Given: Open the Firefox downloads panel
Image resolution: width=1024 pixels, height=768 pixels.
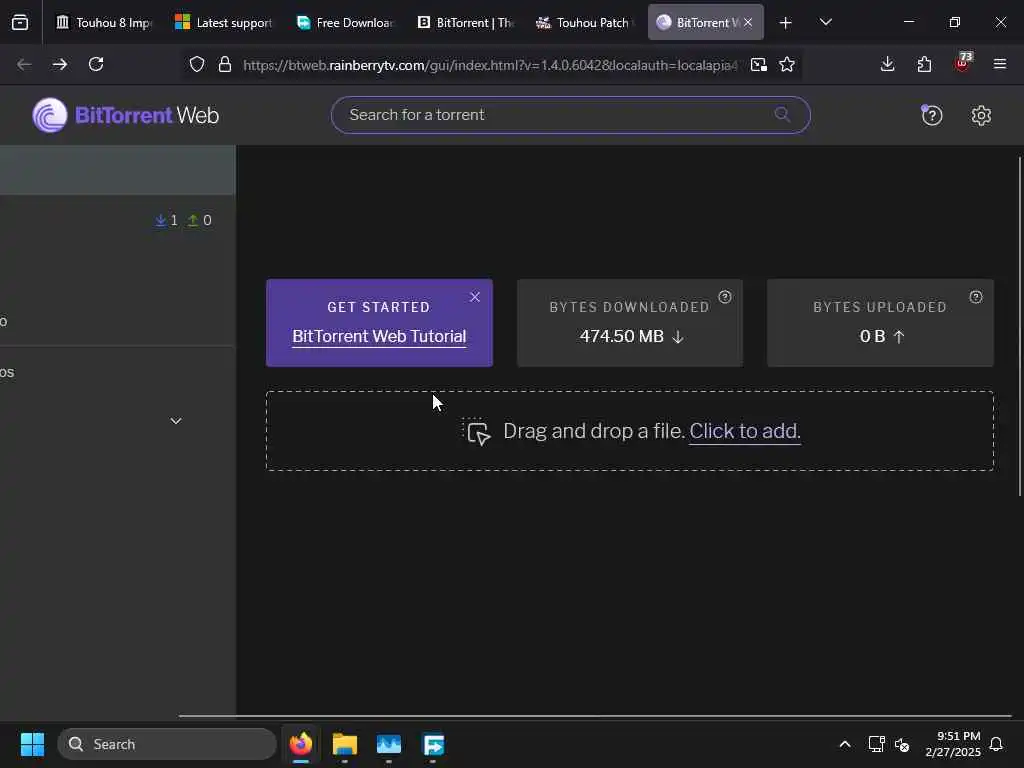Looking at the screenshot, I should pyautogui.click(x=887, y=64).
